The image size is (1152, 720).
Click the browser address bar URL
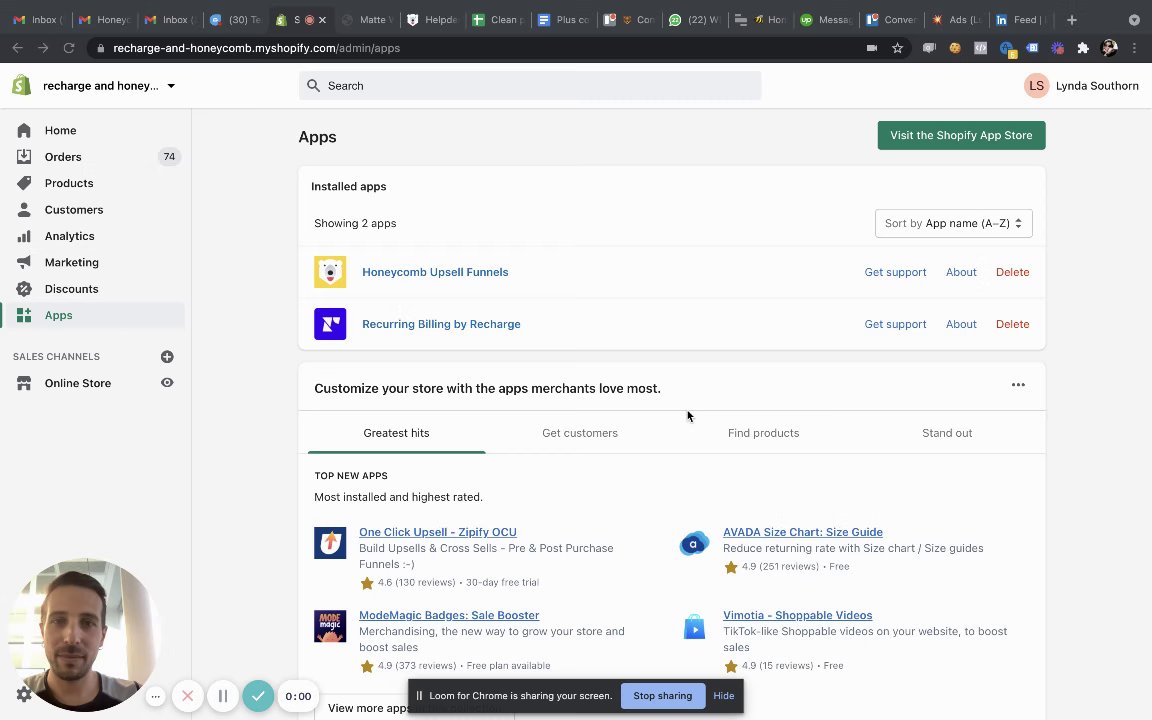256,48
